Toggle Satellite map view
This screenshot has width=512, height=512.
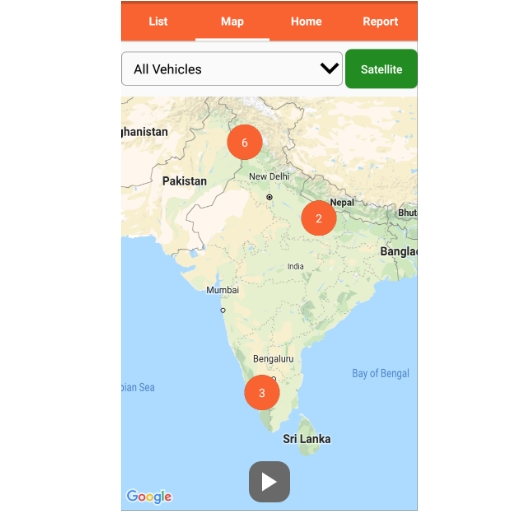[381, 69]
